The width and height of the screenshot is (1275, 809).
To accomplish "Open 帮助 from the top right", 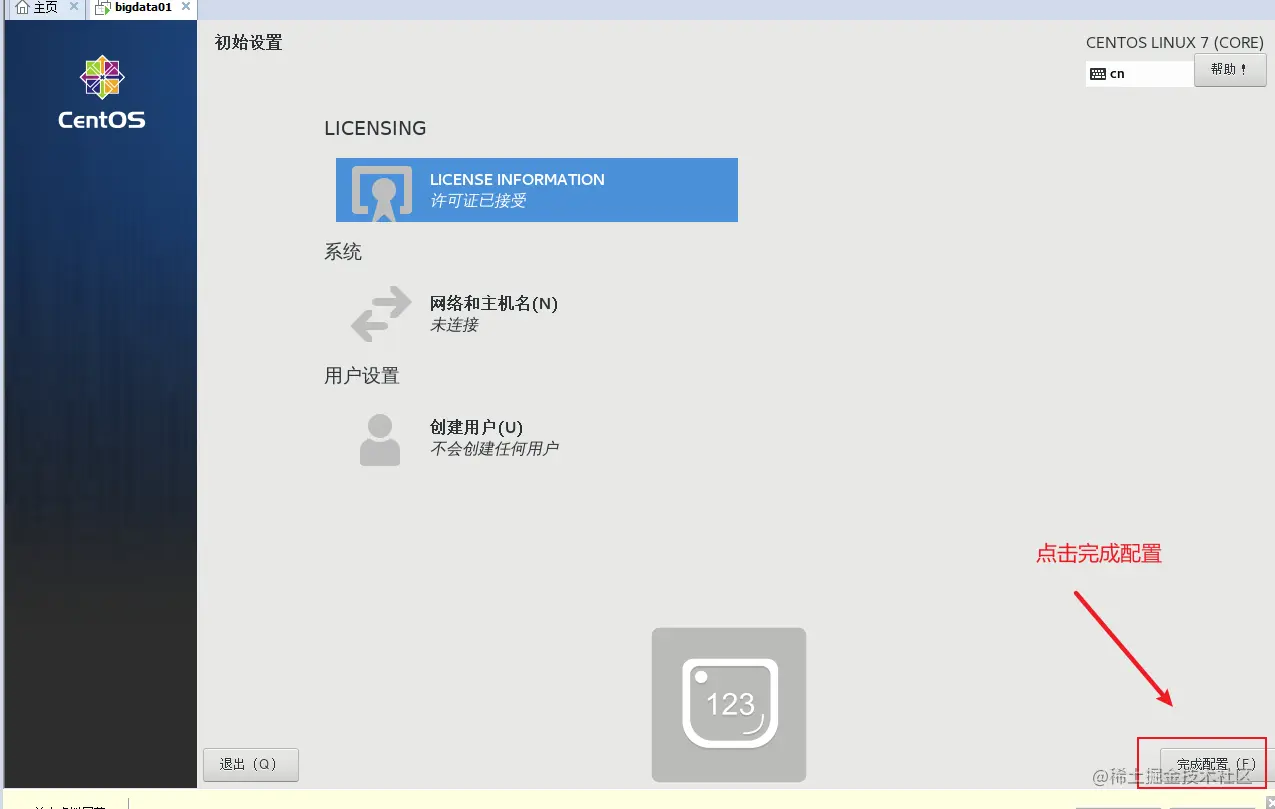I will [x=1230, y=70].
